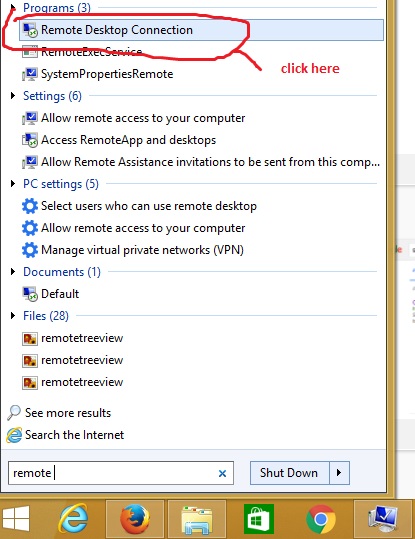Click the Allow Remote Assistance invitations icon

click(30, 162)
